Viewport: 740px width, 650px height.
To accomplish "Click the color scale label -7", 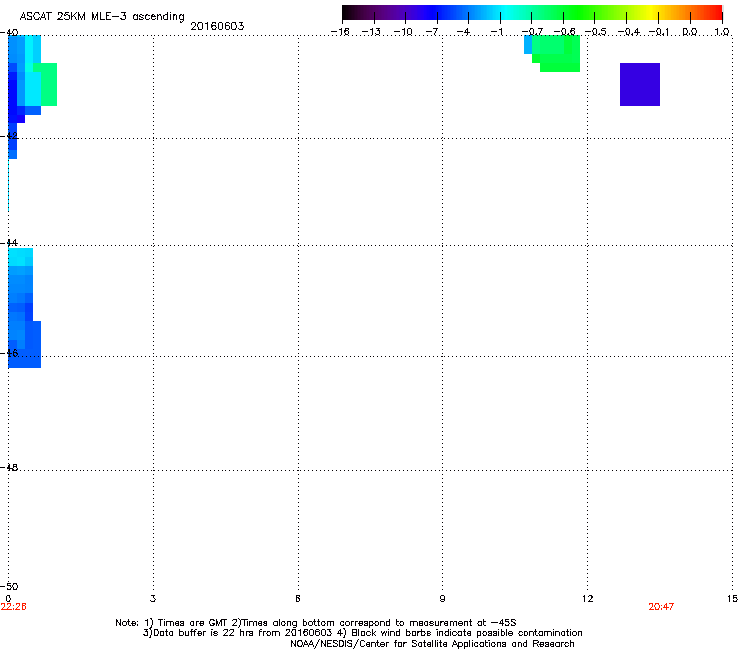I will tap(432, 32).
